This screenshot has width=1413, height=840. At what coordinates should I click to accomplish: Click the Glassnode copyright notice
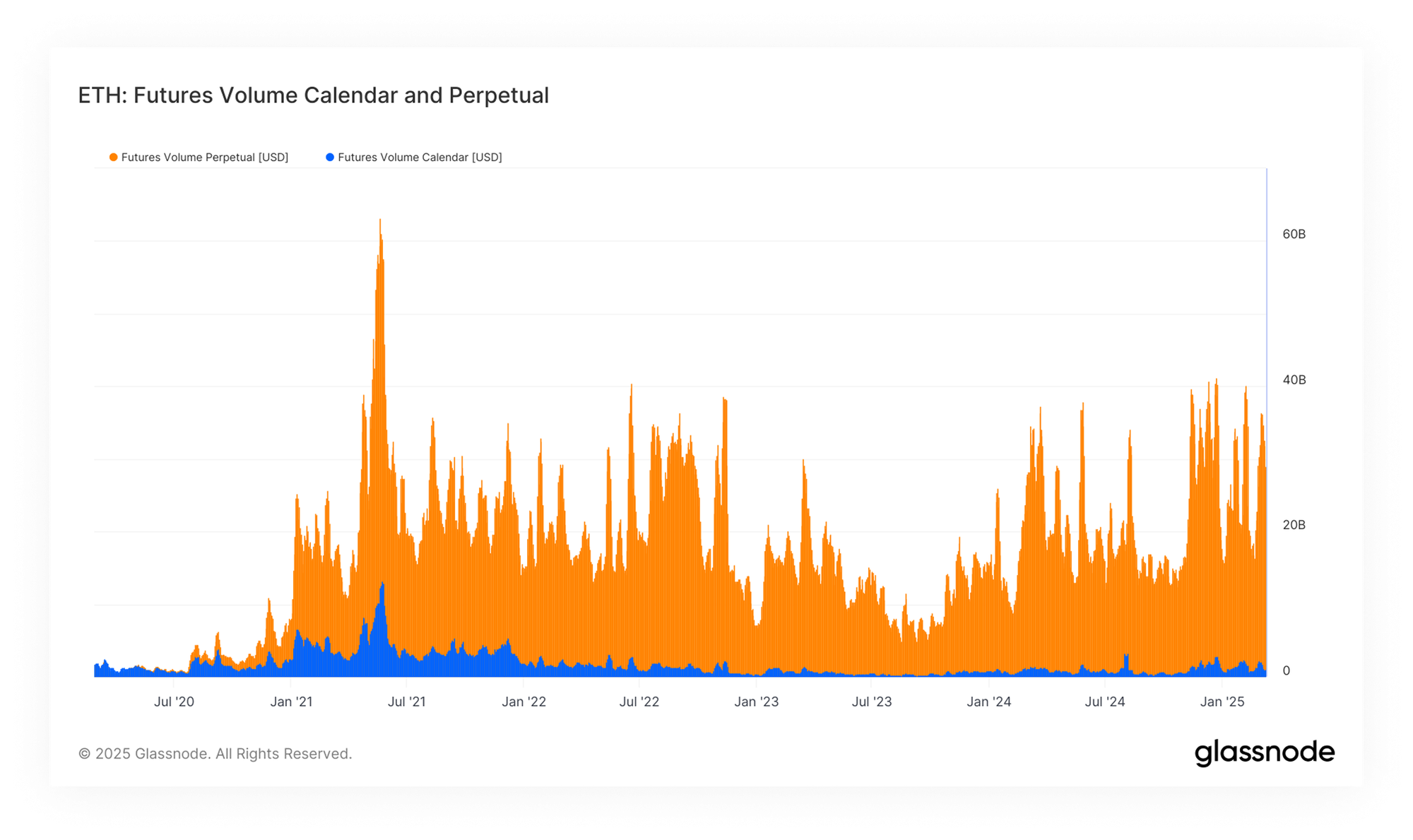point(215,754)
